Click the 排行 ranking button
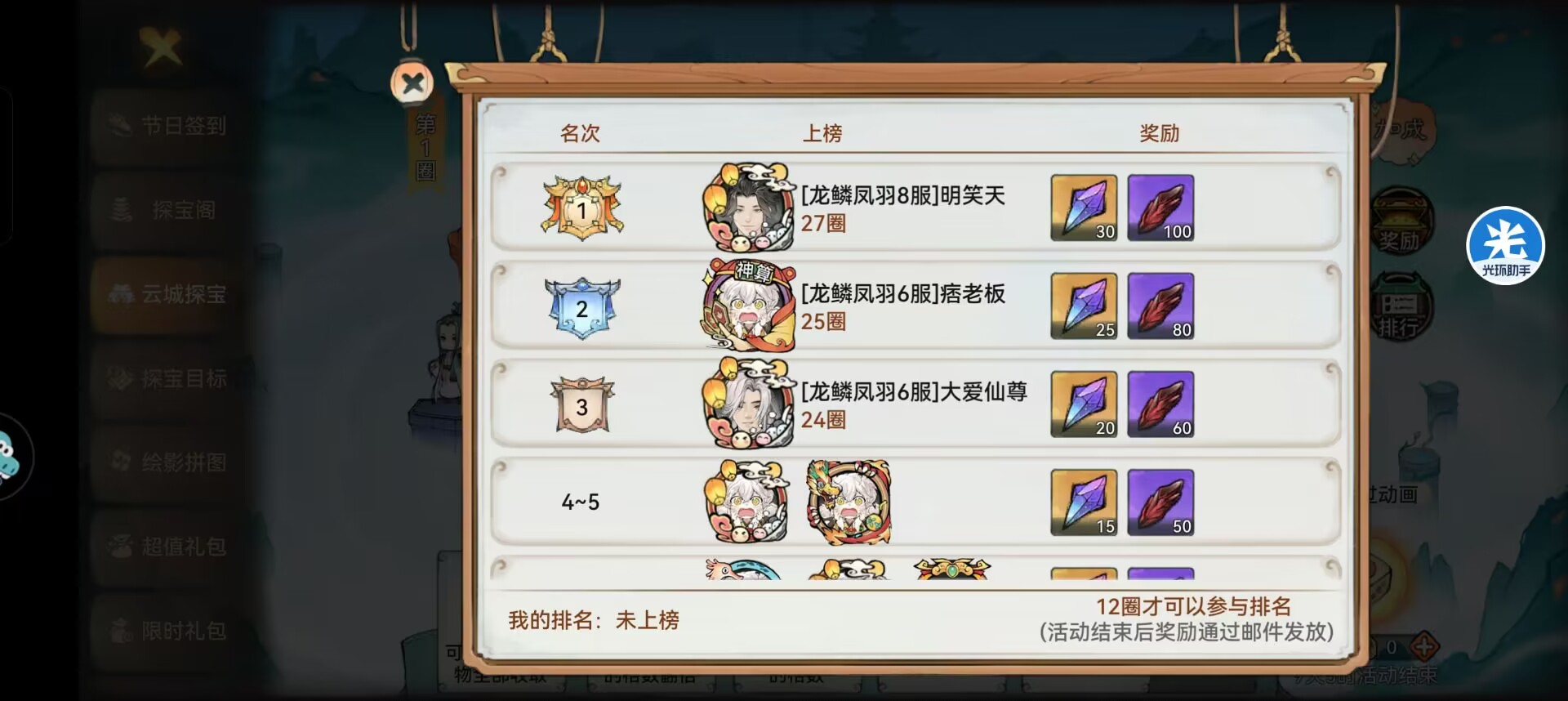The width and height of the screenshot is (1568, 701). [1400, 307]
